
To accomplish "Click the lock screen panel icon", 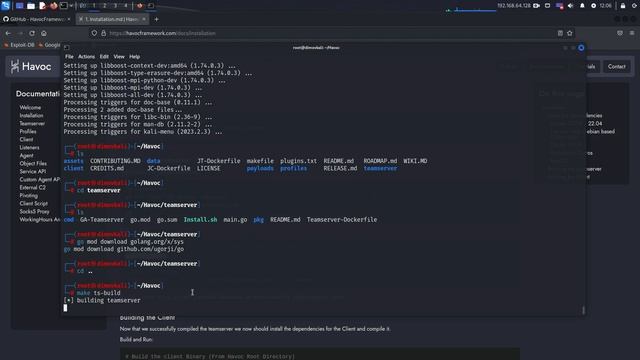I will tap(623, 6).
